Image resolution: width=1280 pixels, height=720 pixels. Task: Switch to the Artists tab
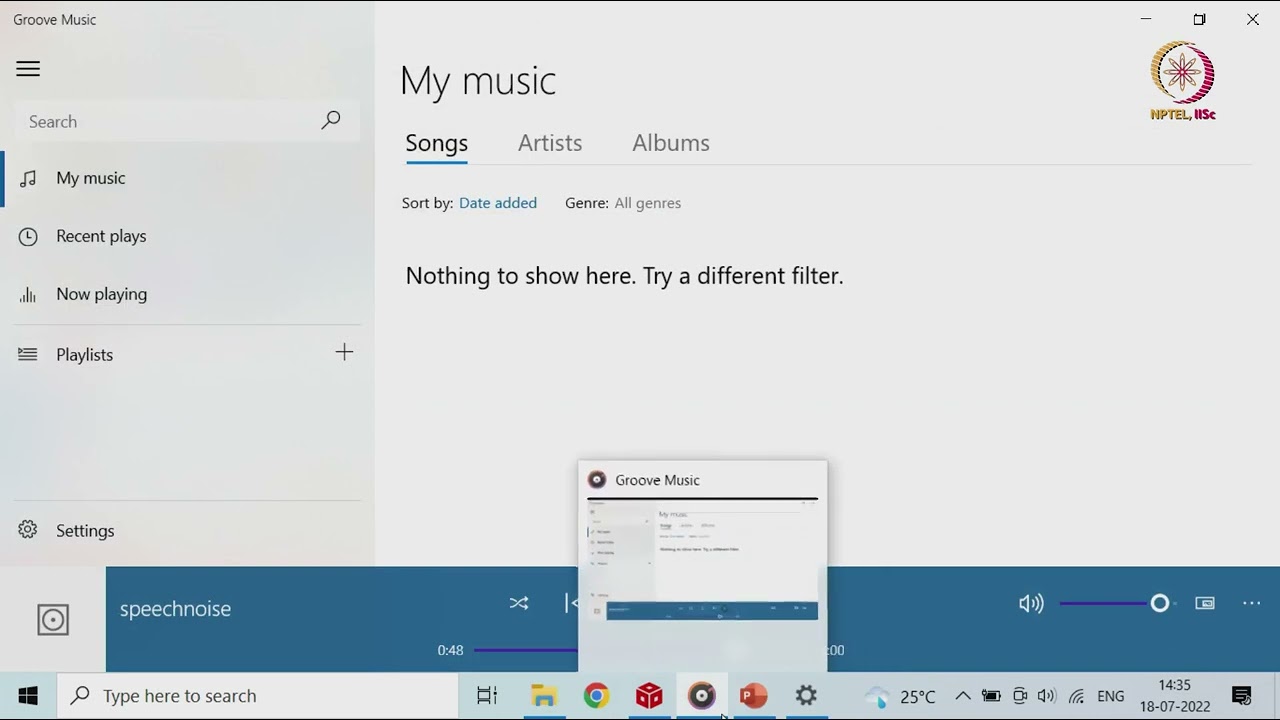[549, 143]
